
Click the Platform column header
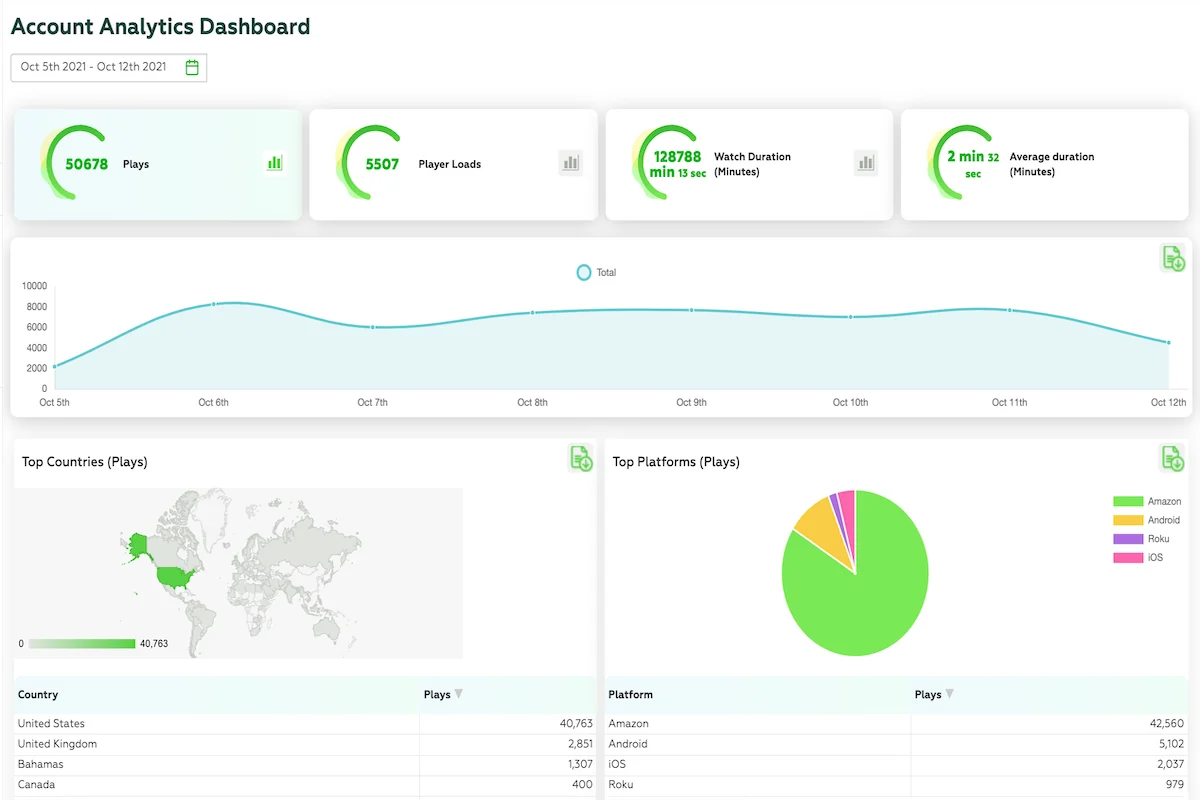pyautogui.click(x=631, y=694)
